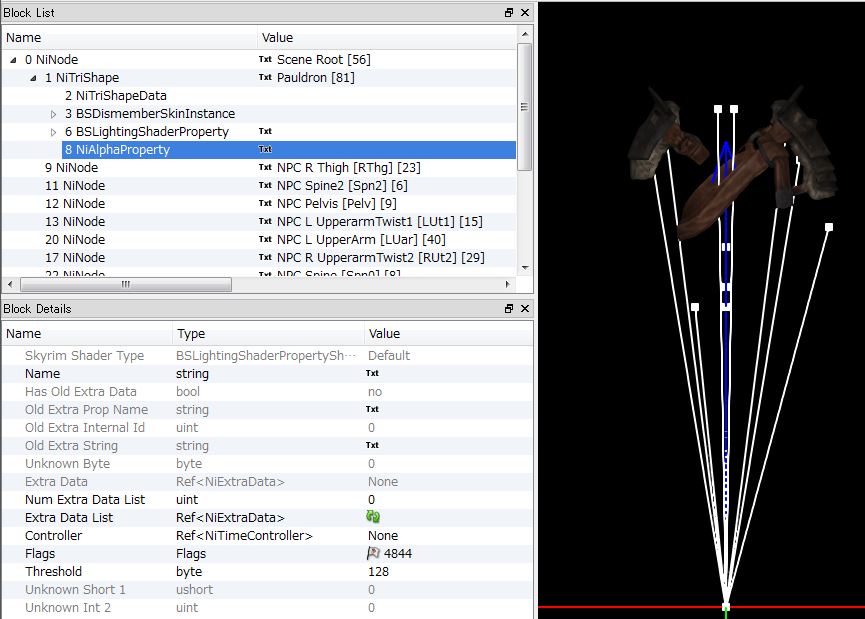Click Txt icon beside NPC R UpperarmTwist2
The width and height of the screenshot is (865, 619).
[265, 257]
